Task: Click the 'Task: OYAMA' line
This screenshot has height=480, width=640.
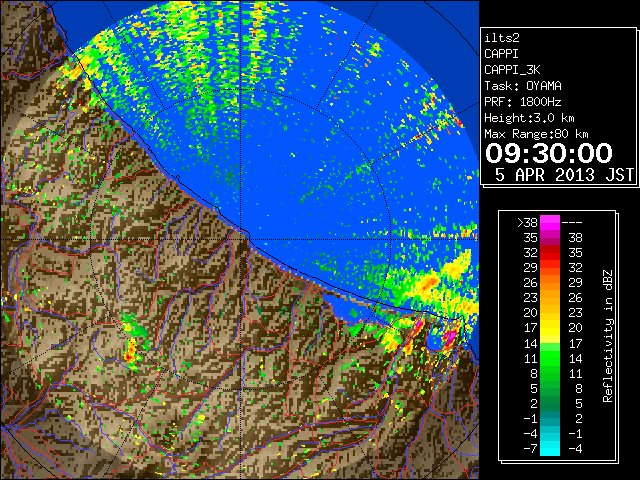Action: click(x=523, y=86)
